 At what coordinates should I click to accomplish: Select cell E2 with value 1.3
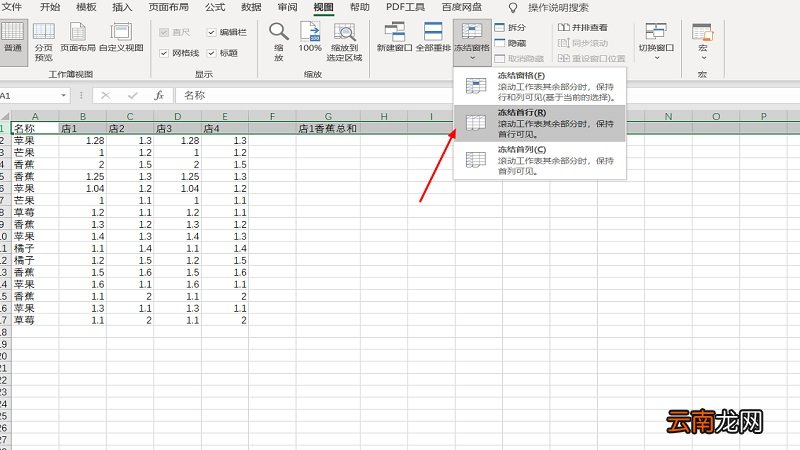(x=224, y=140)
